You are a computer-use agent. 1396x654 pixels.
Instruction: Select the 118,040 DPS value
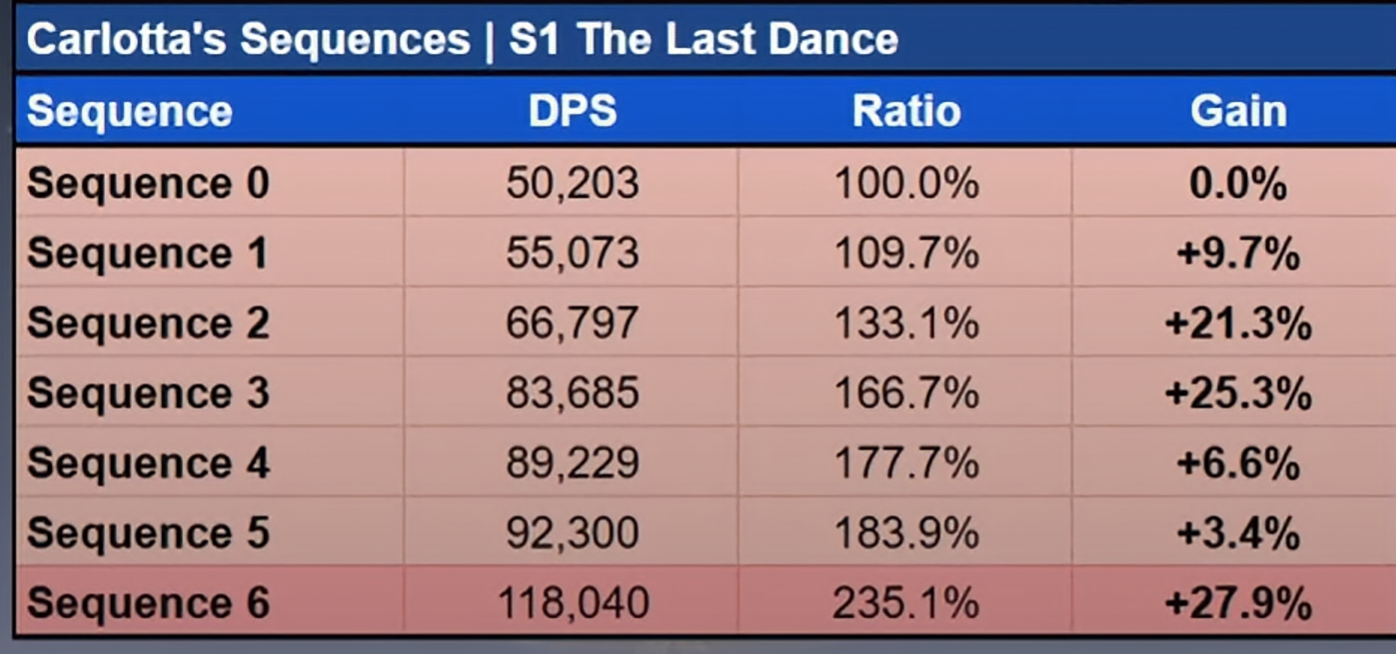572,602
